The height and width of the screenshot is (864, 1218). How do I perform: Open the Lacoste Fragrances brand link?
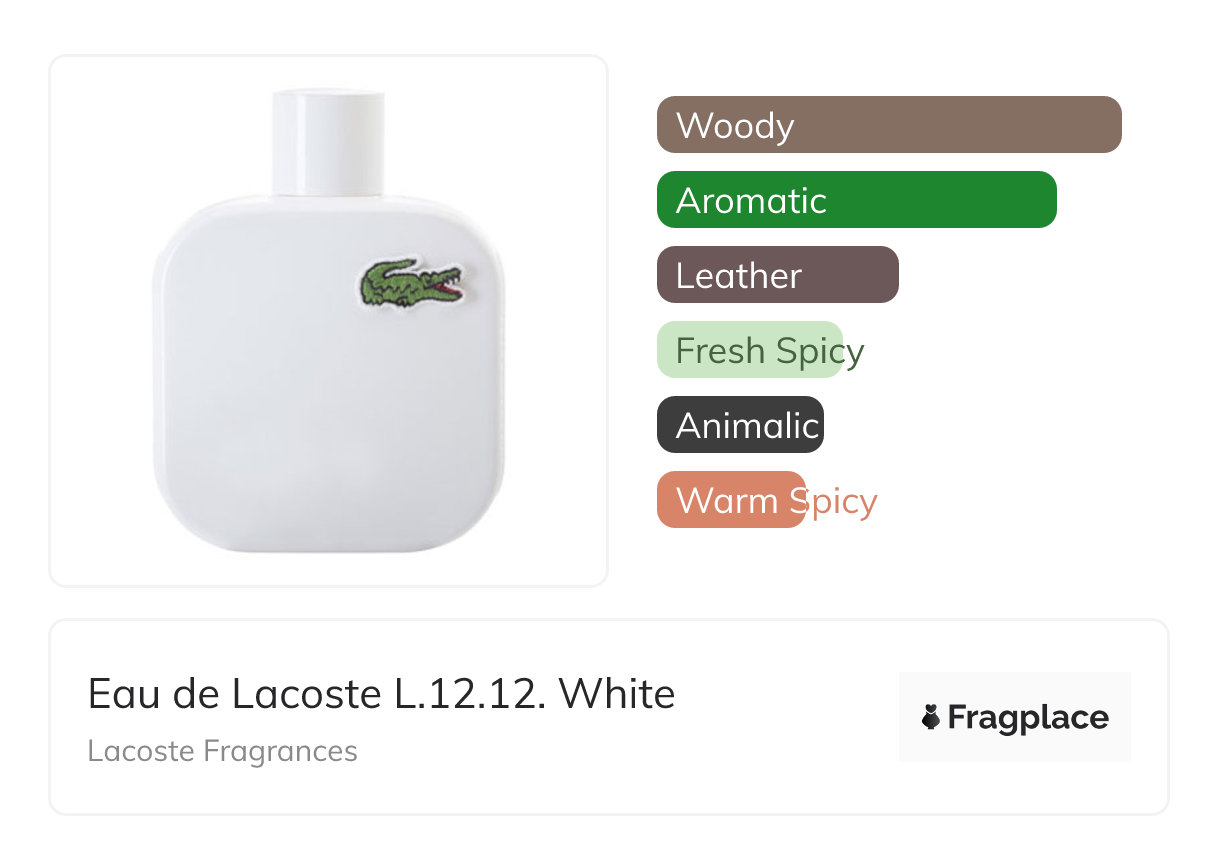[x=222, y=751]
